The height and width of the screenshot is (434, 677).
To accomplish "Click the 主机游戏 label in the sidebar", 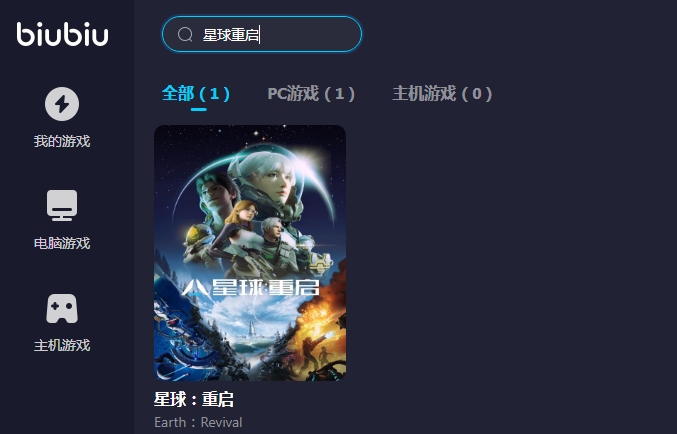I will click(x=62, y=345).
